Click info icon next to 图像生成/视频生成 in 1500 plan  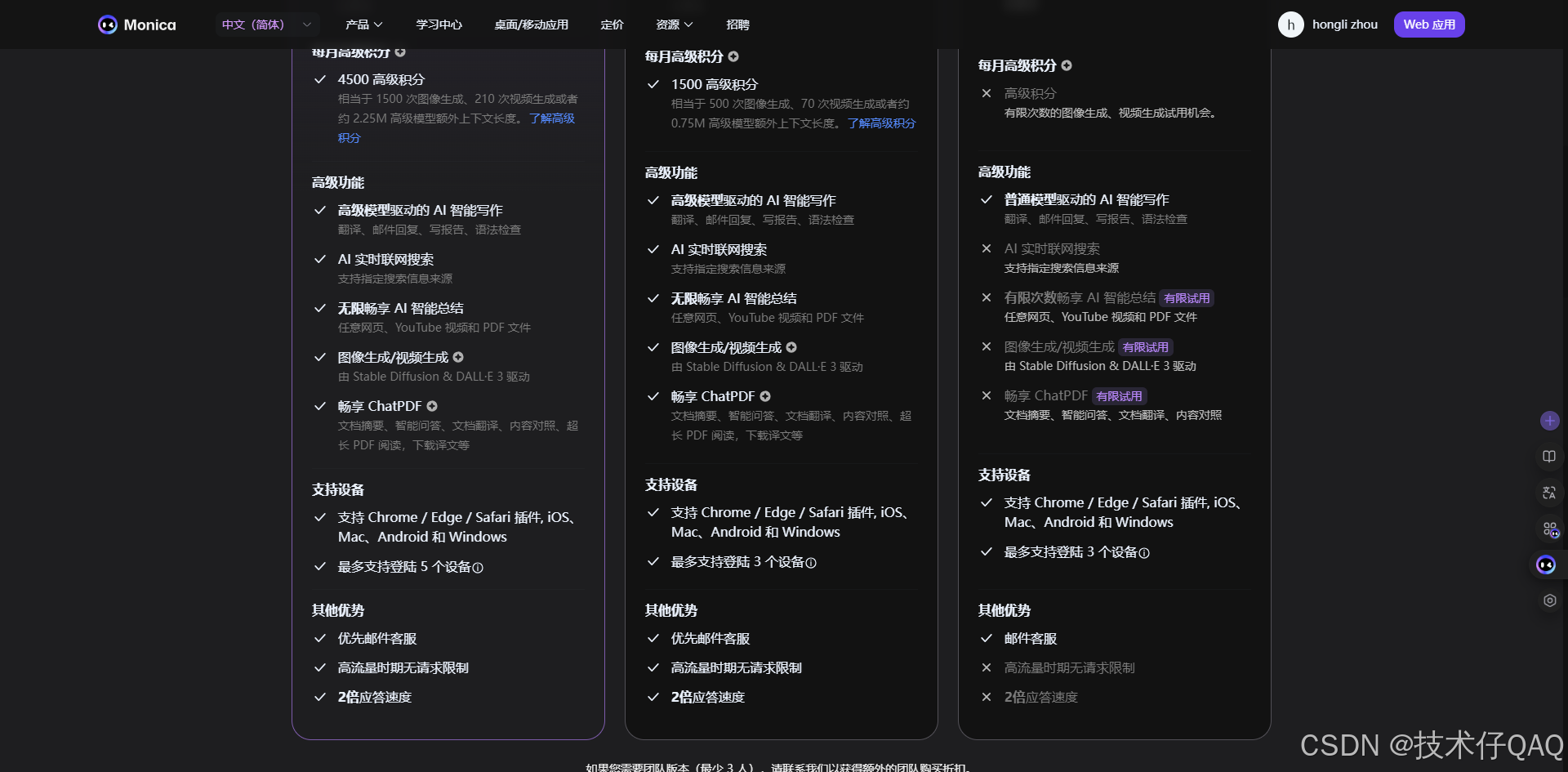[791, 347]
